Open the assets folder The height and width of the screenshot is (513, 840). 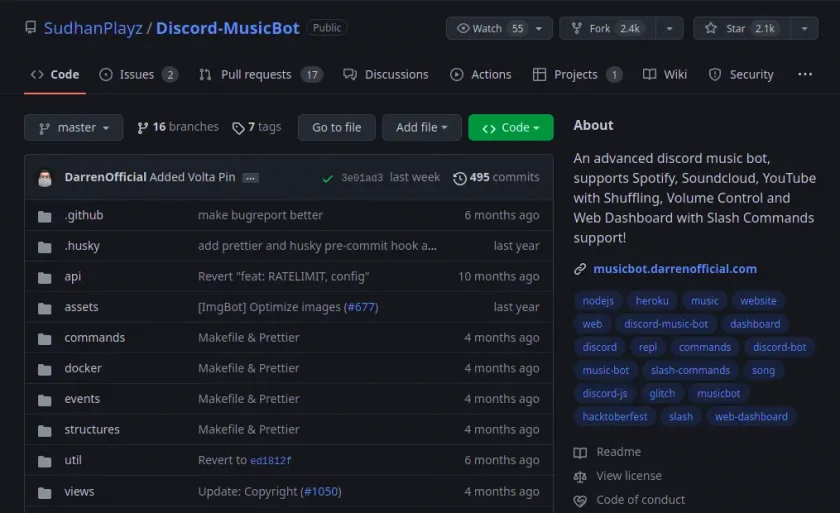pyautogui.click(x=81, y=307)
